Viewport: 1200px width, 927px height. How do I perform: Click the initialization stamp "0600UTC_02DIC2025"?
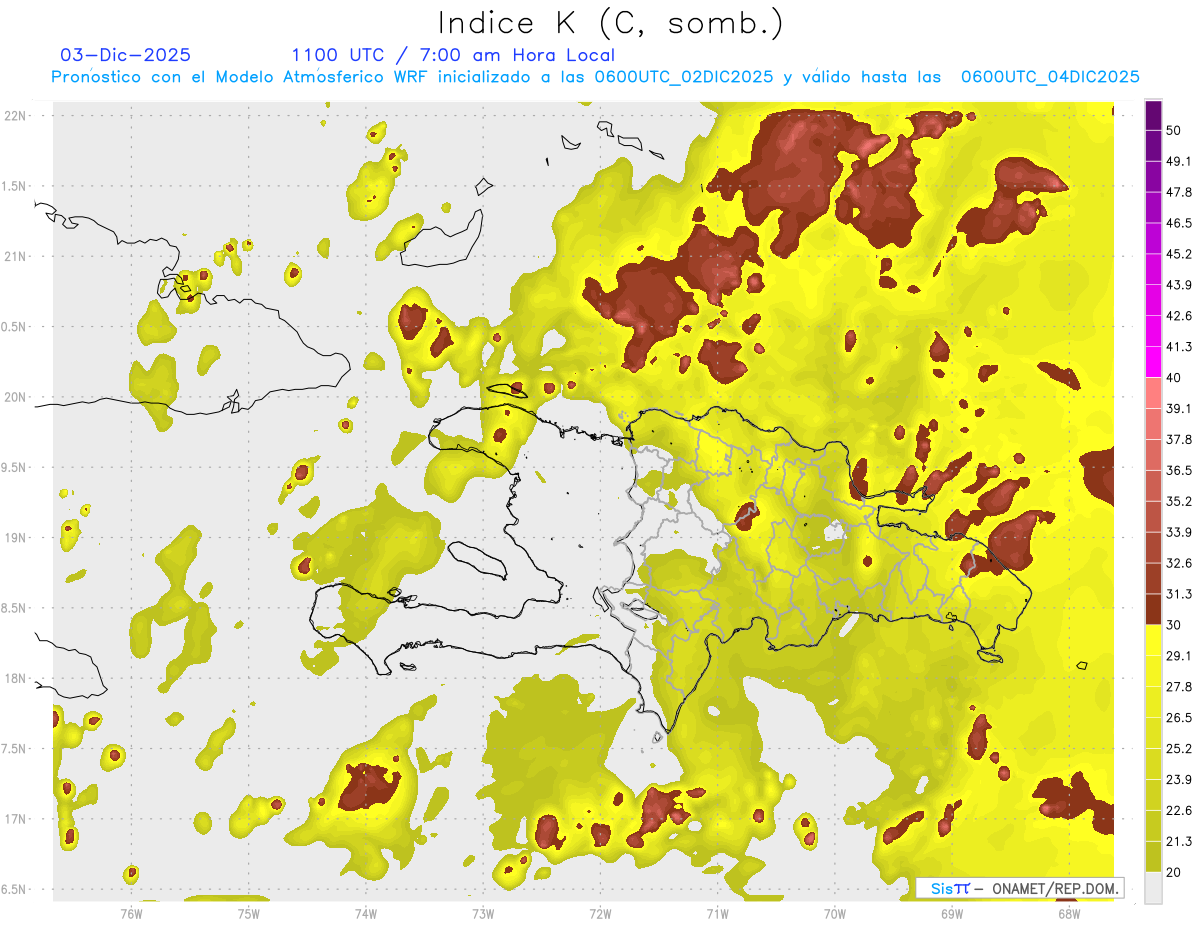[683, 77]
